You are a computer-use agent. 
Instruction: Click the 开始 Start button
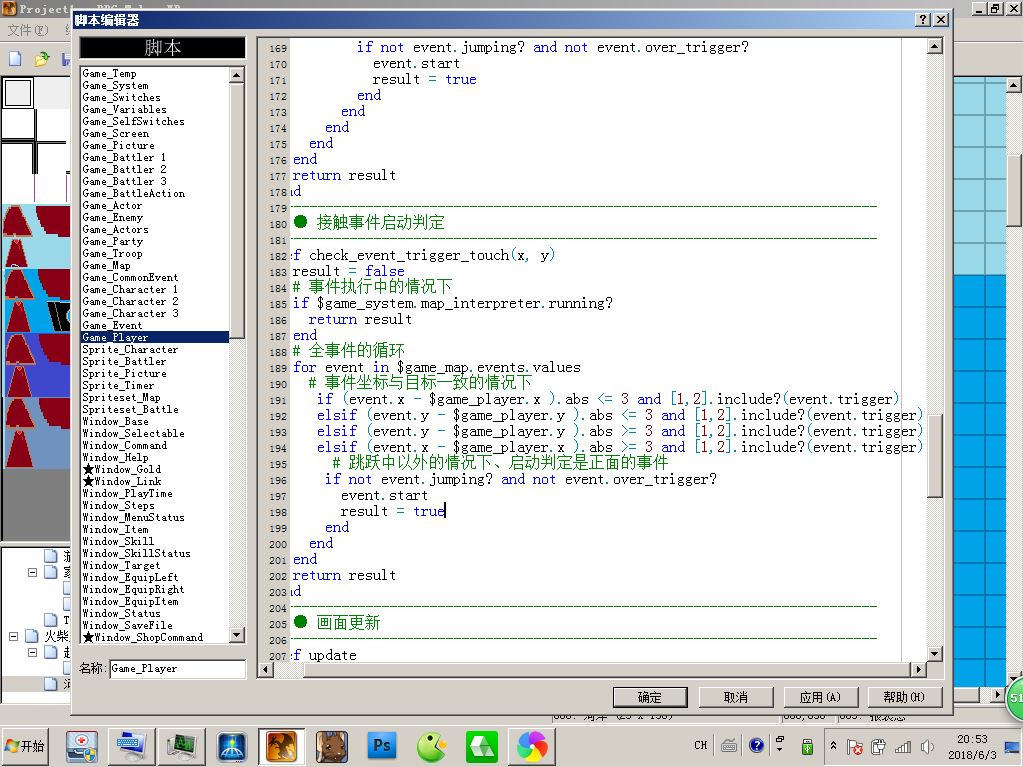[x=25, y=745]
